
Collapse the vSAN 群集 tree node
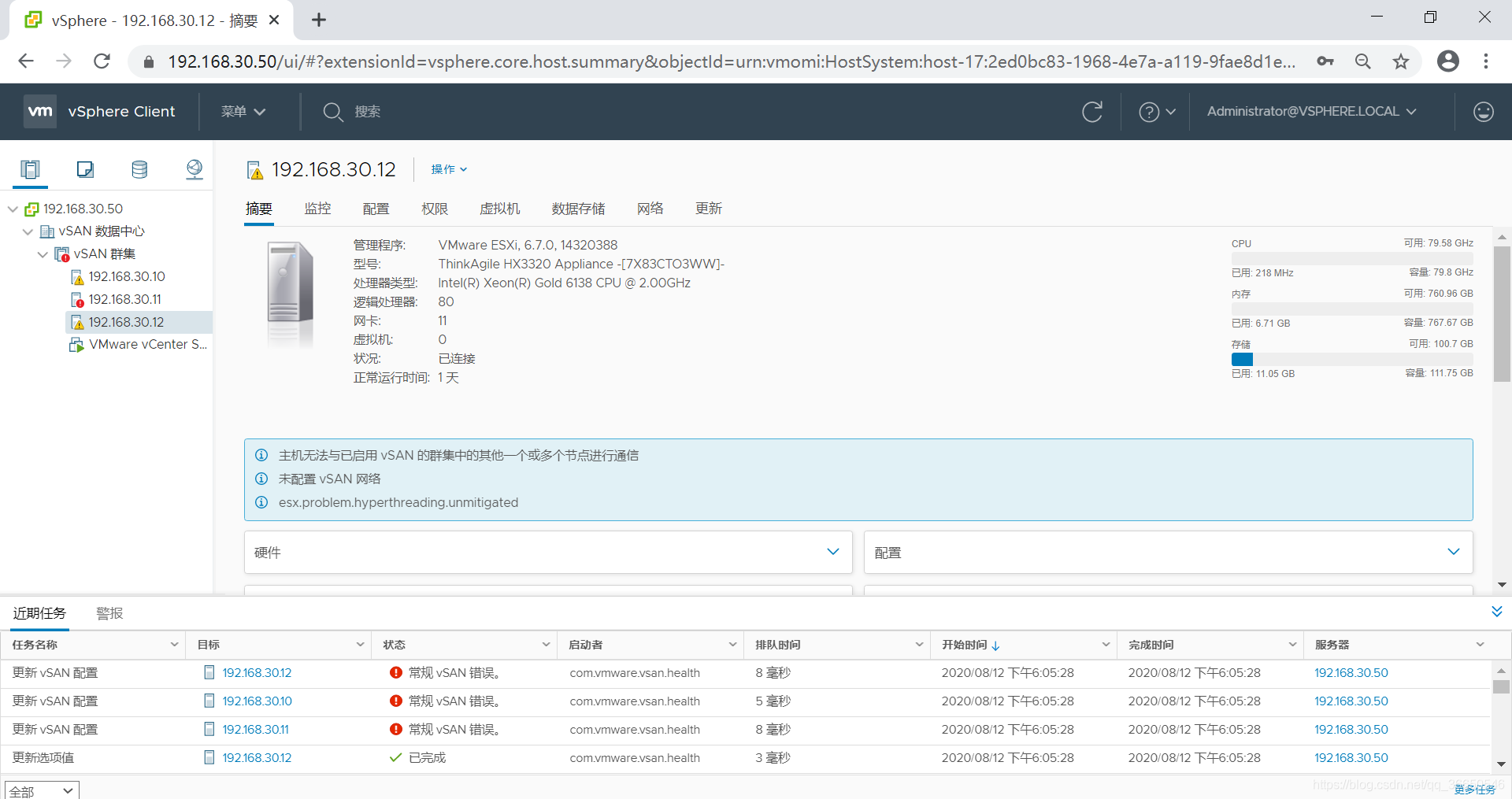[43, 254]
